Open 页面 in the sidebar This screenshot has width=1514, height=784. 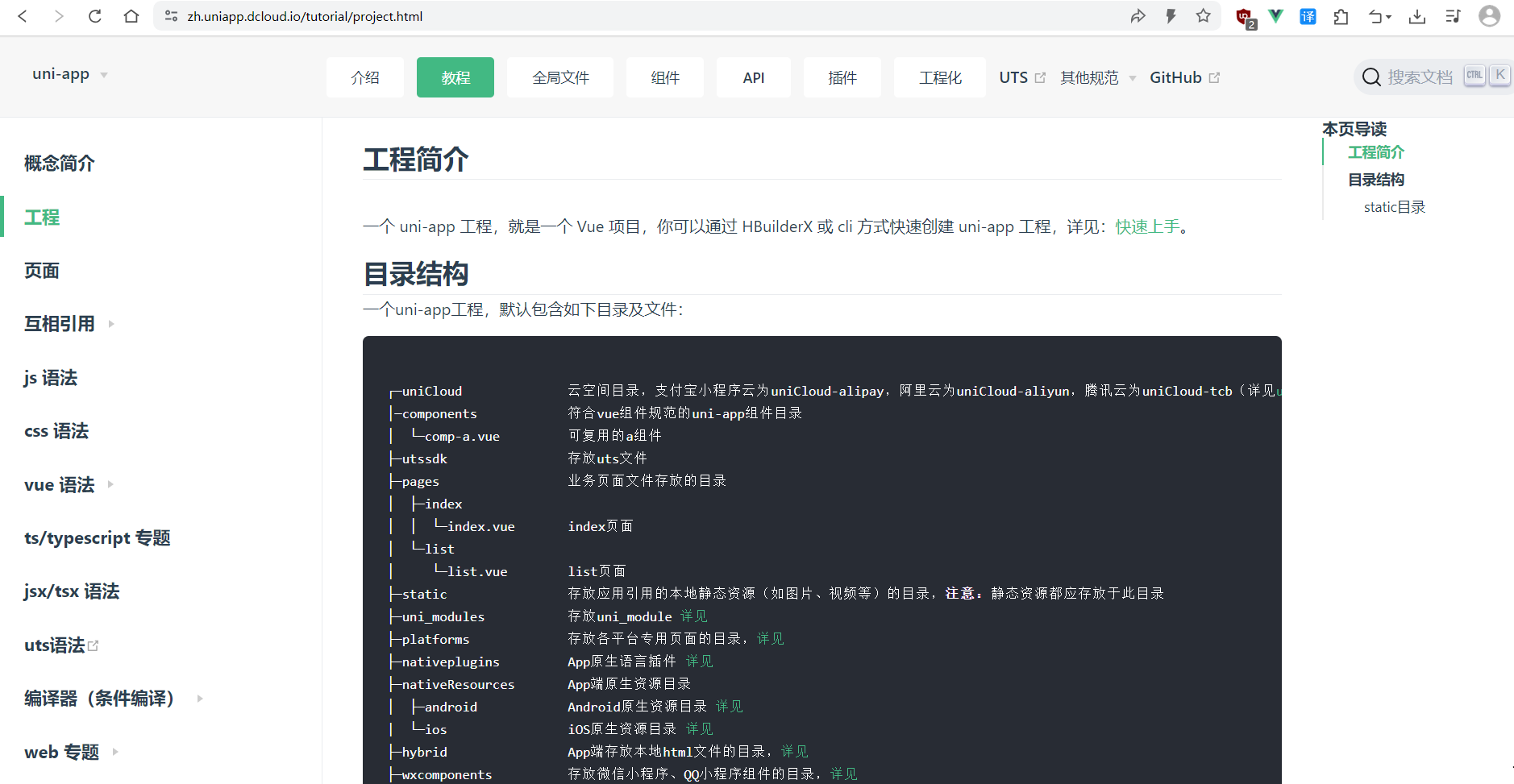(x=42, y=271)
